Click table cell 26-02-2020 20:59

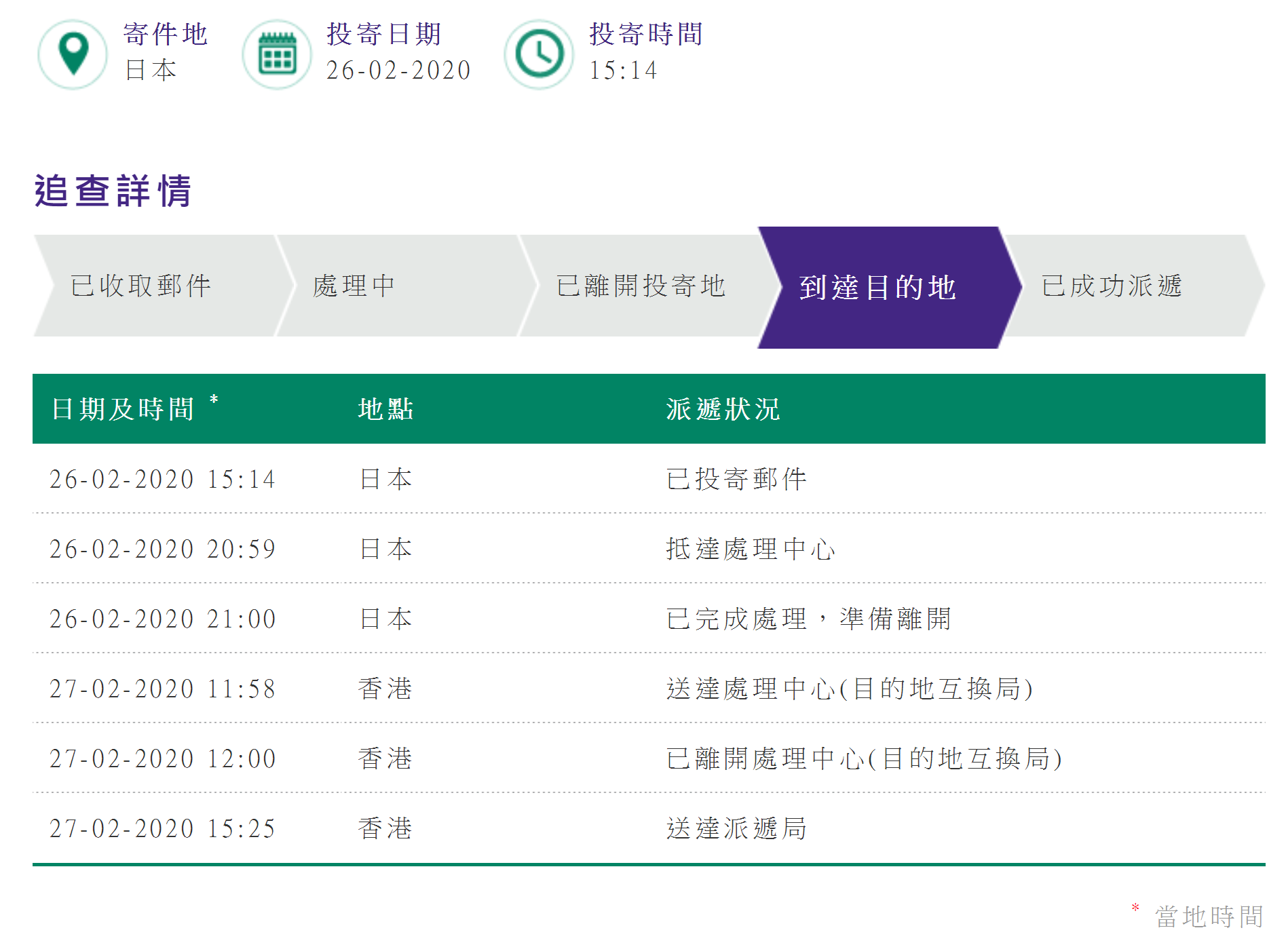tap(162, 549)
